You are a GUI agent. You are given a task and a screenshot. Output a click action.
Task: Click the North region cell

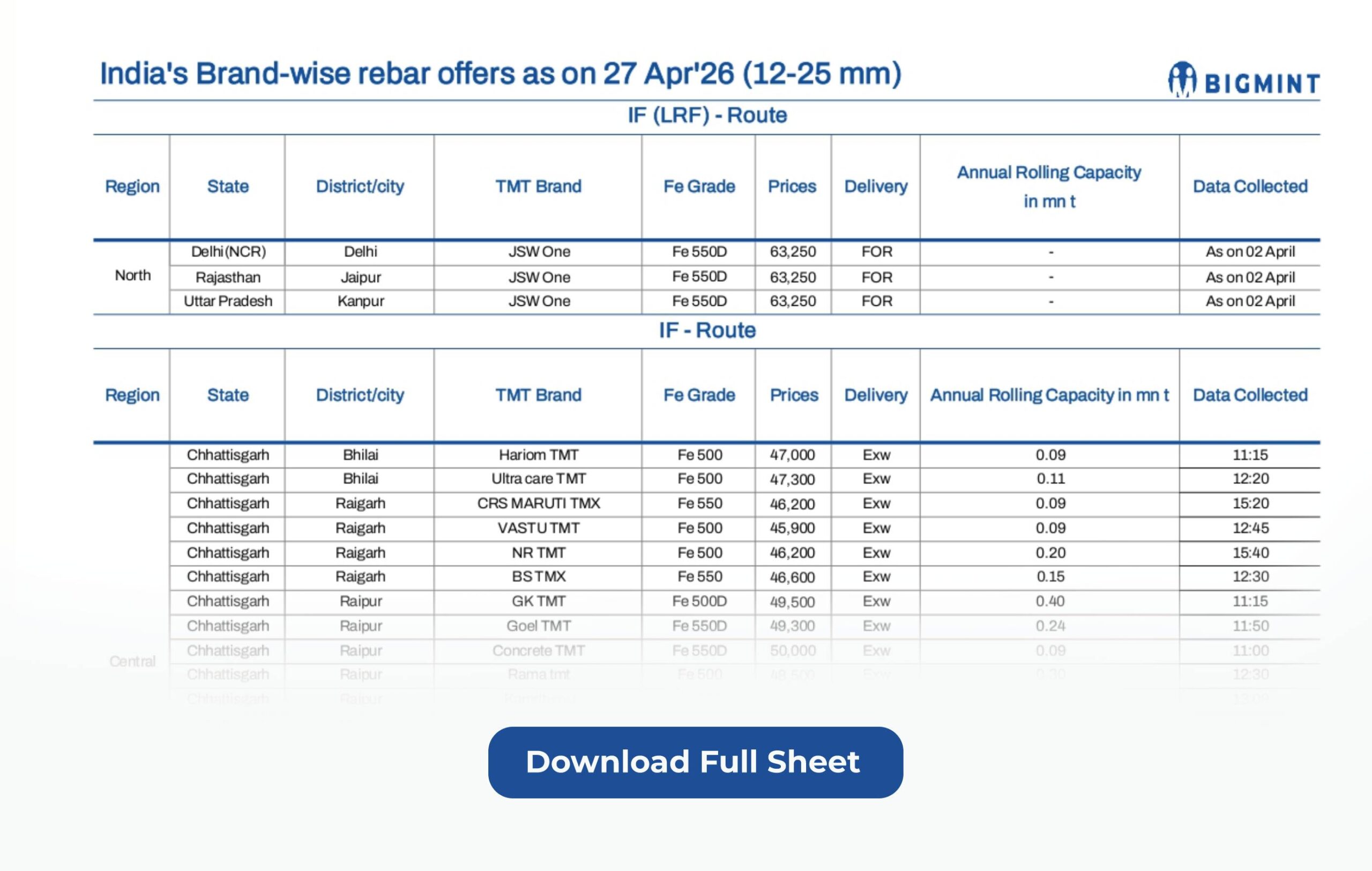pos(133,276)
